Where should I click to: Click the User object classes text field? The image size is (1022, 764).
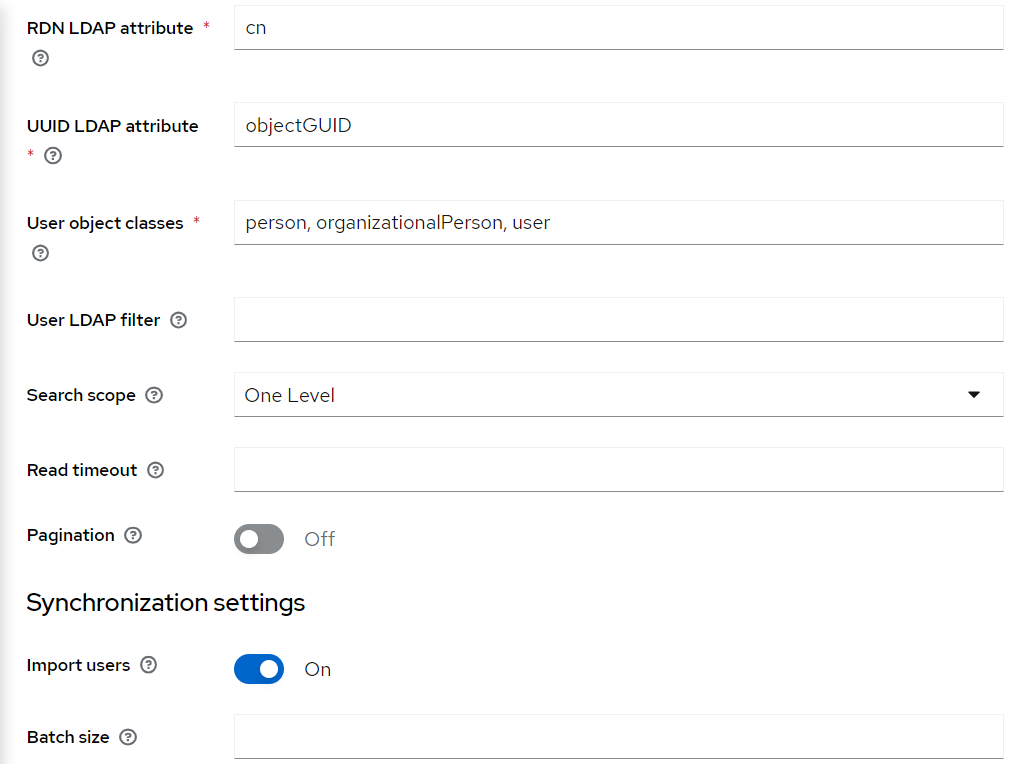click(618, 222)
